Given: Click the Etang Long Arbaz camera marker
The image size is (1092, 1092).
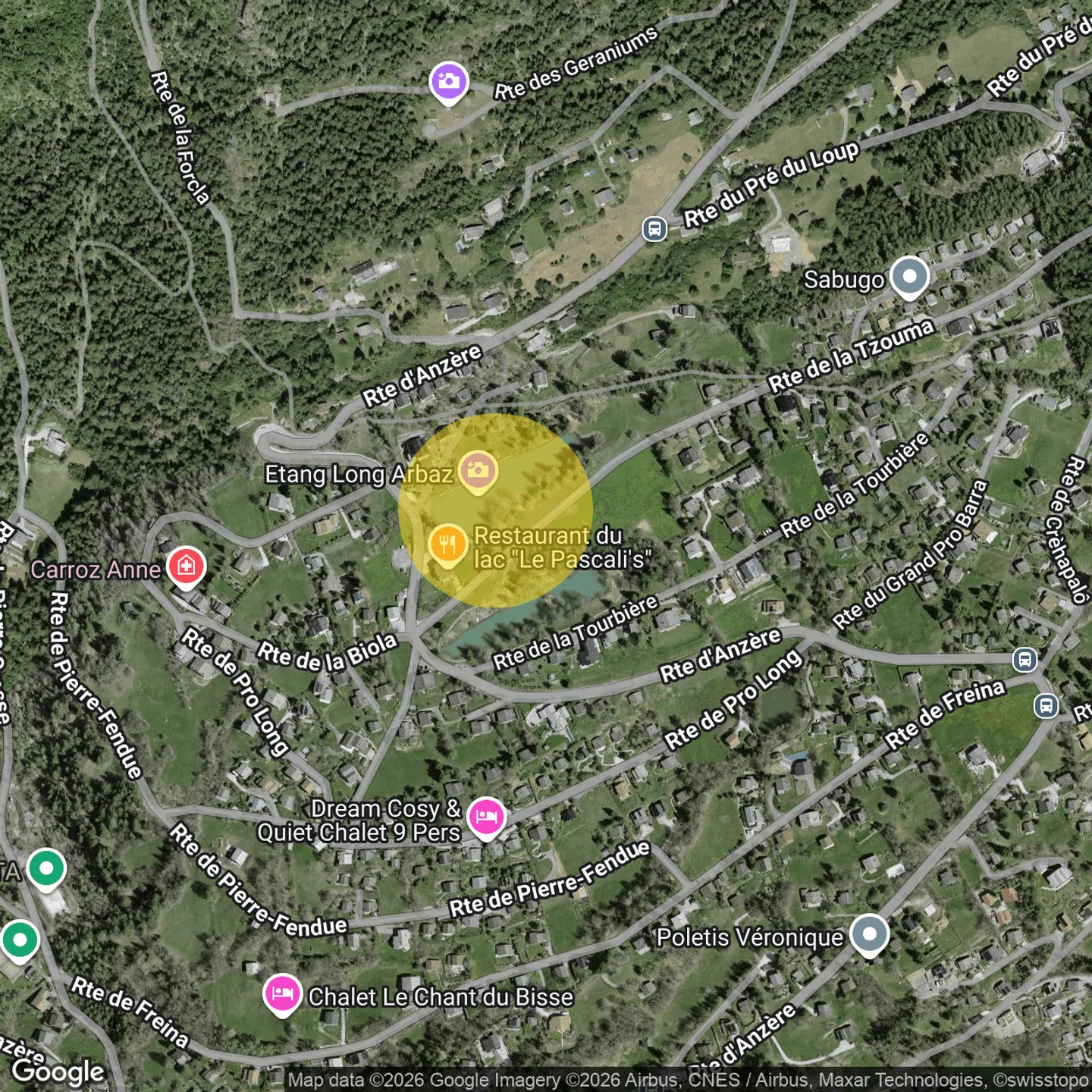Looking at the screenshot, I should (477, 471).
